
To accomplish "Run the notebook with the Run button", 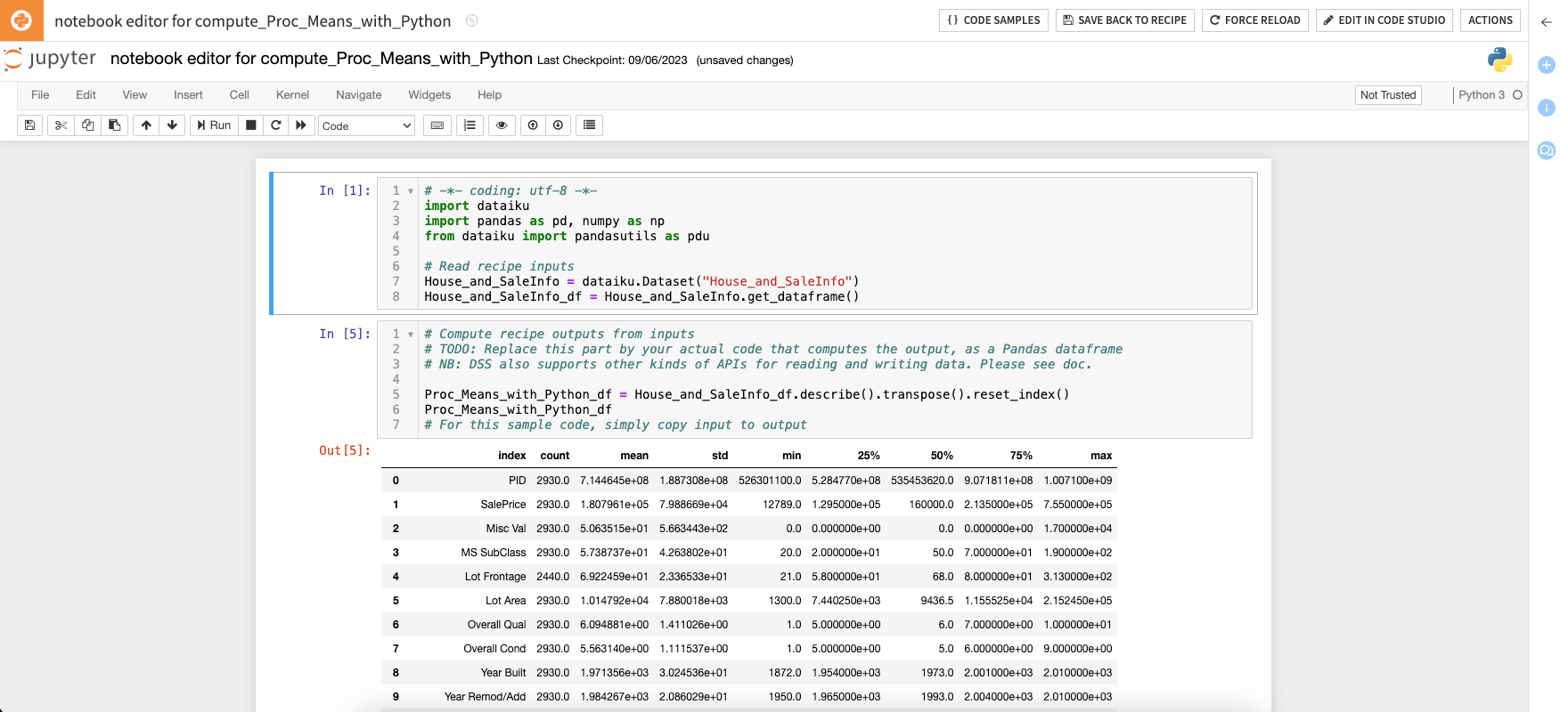I will pos(213,125).
